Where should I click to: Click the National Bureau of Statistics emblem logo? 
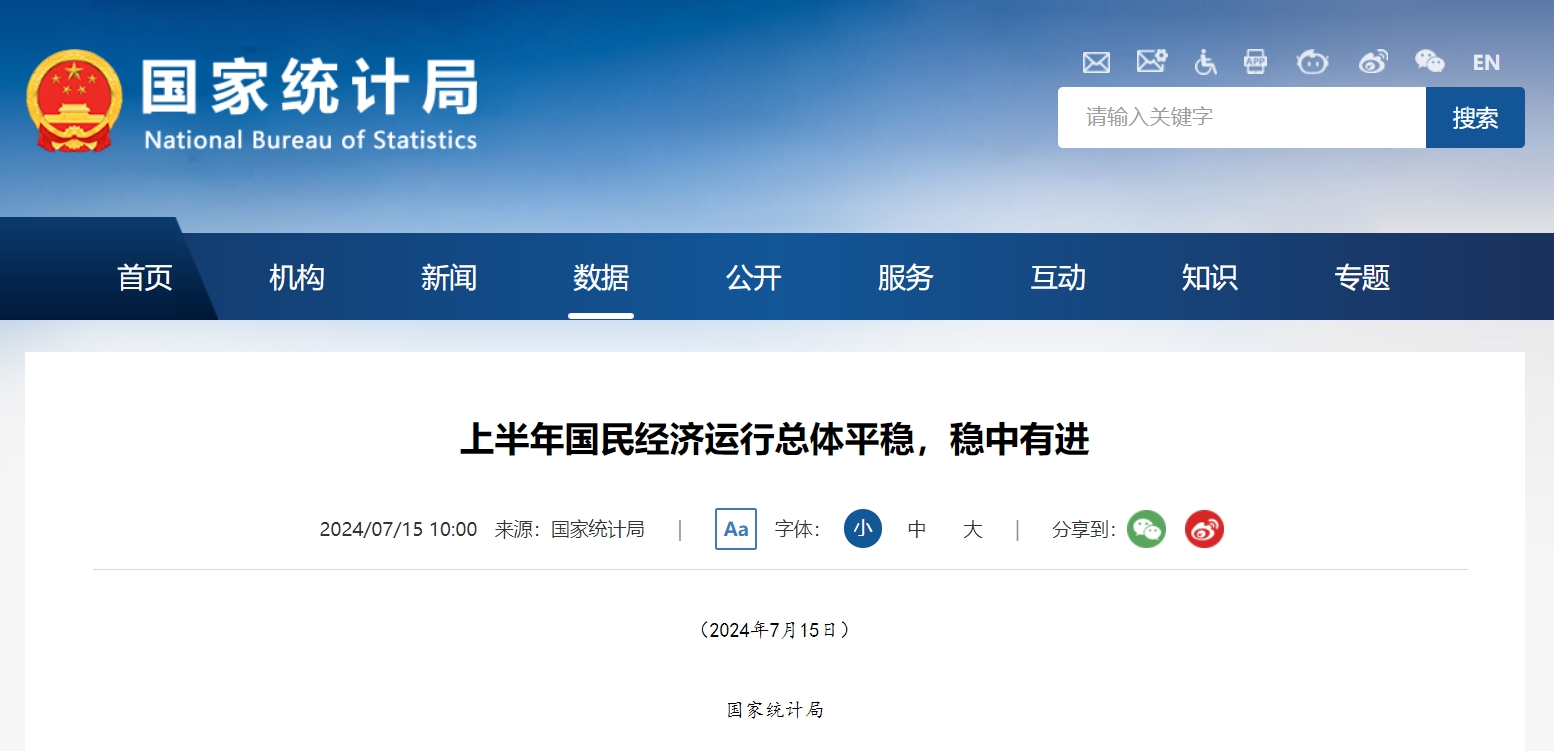pos(74,101)
